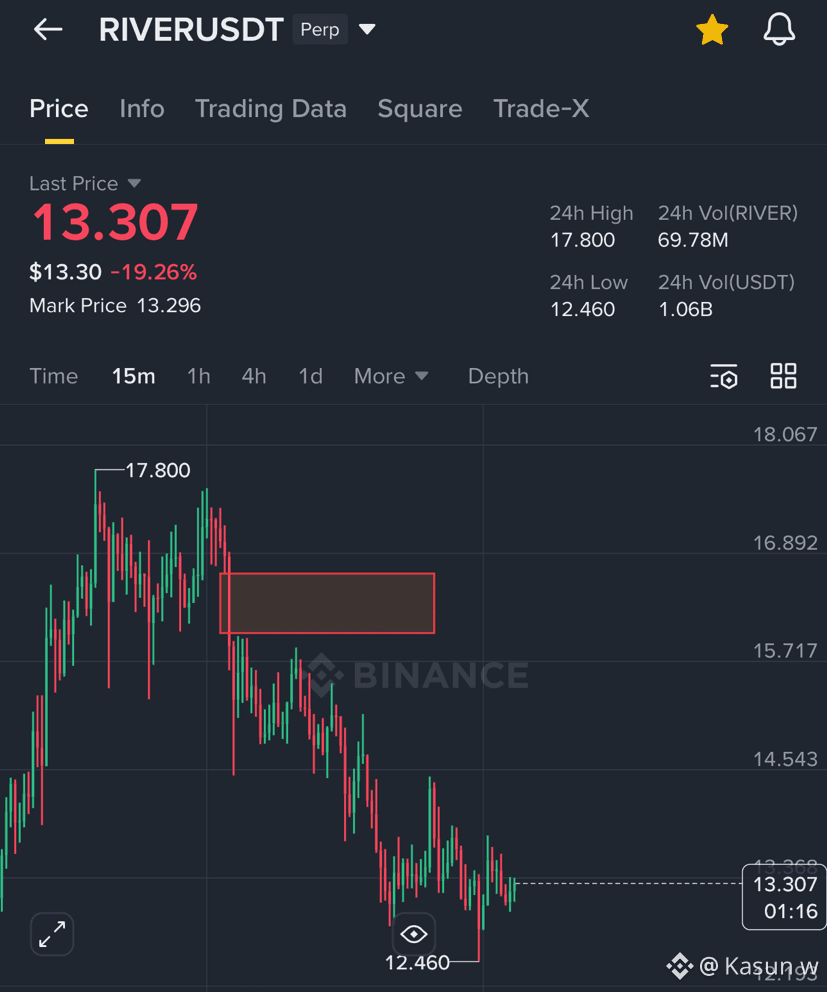The image size is (827, 992).
Task: Click the large last price 13.307
Action: [115, 222]
